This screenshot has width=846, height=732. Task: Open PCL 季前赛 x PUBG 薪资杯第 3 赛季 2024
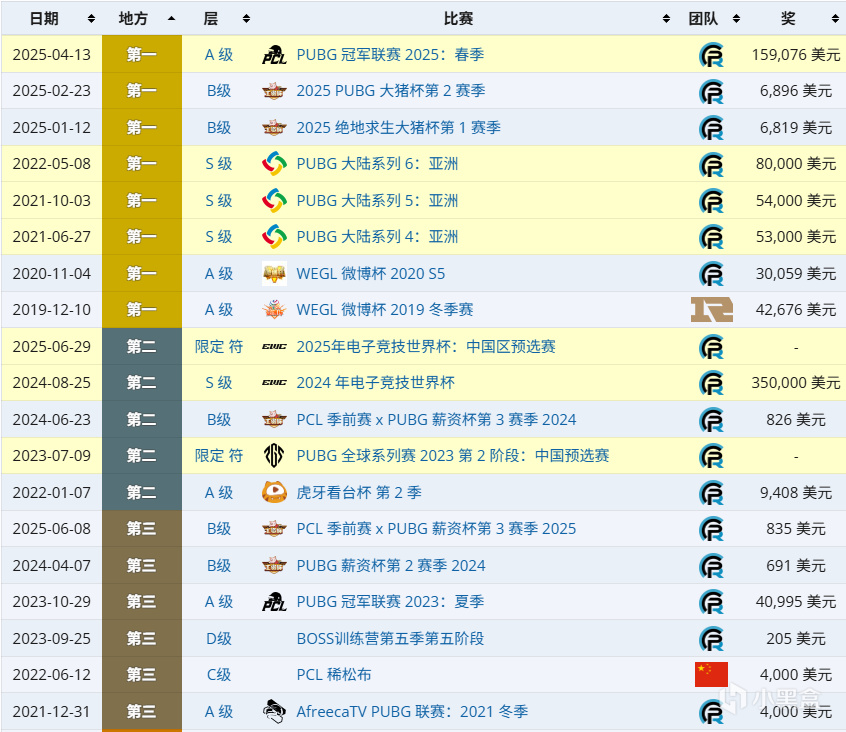coord(436,419)
